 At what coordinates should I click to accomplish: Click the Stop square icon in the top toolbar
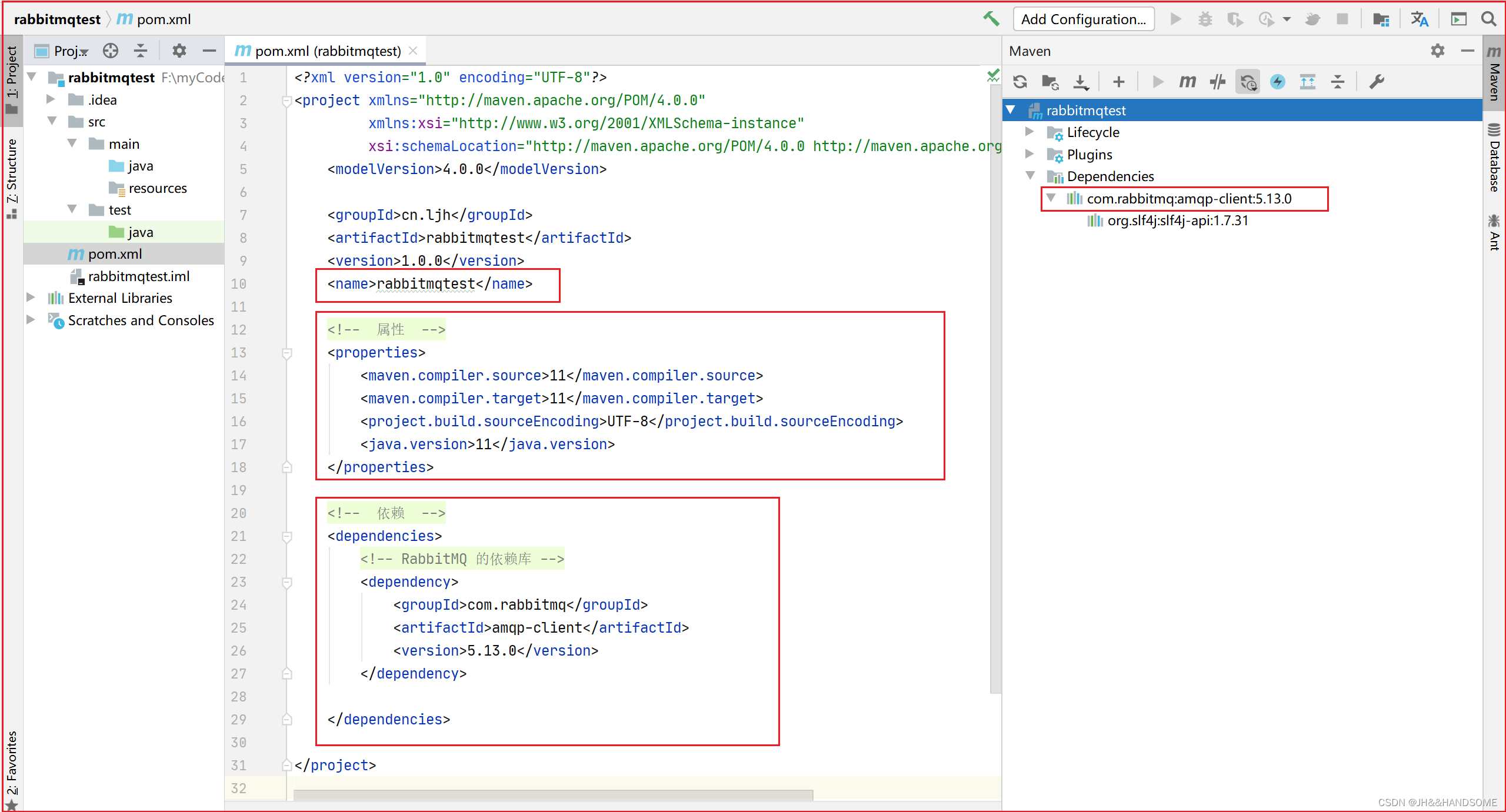(1342, 19)
